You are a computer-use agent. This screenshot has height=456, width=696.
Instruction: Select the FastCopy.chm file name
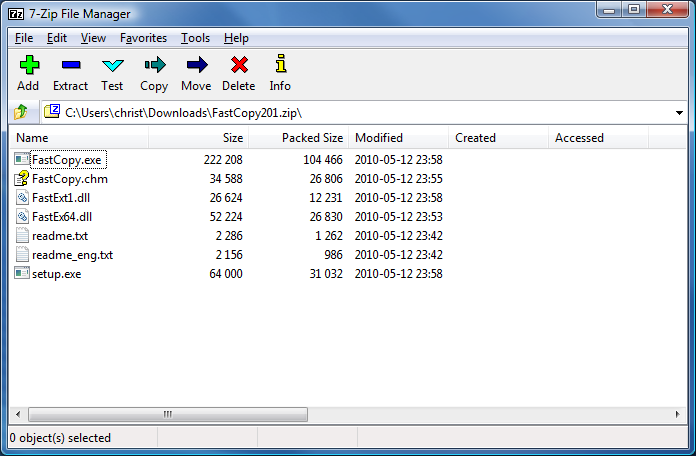70,179
